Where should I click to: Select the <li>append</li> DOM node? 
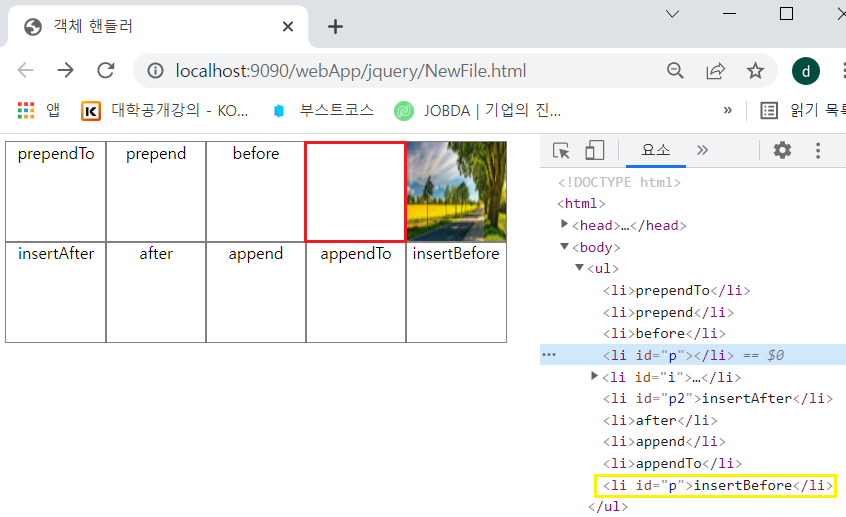tap(664, 441)
